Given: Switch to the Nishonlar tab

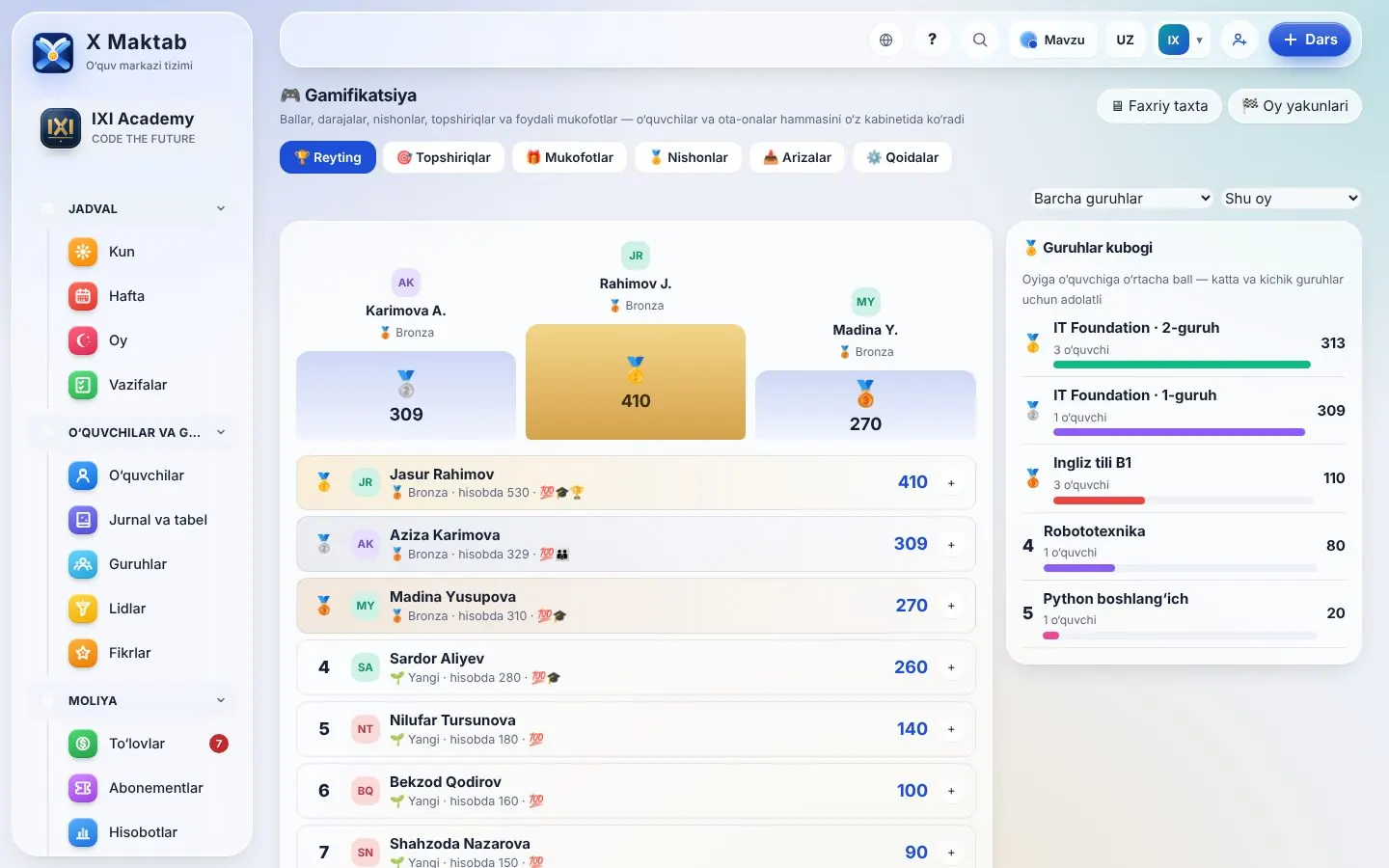Looking at the screenshot, I should coord(688,157).
